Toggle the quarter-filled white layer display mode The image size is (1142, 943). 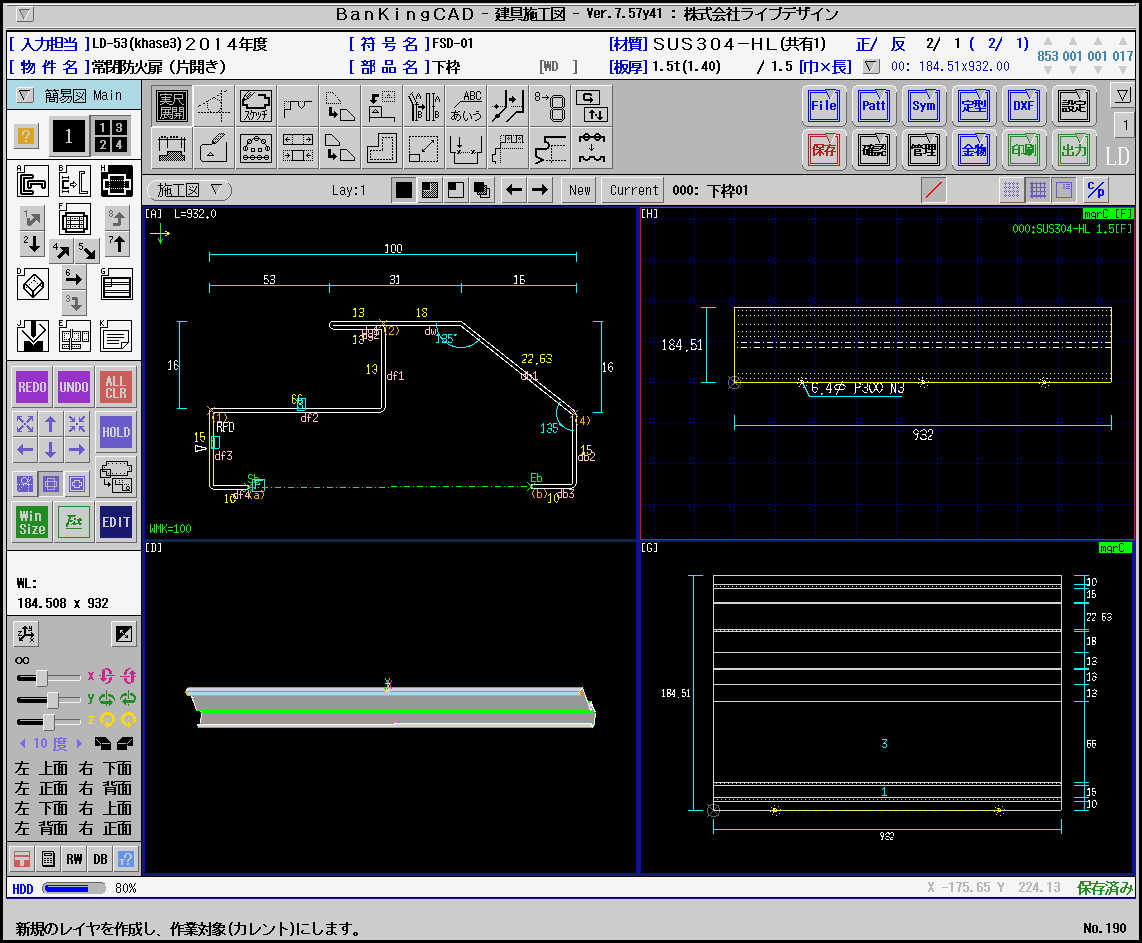[x=456, y=190]
